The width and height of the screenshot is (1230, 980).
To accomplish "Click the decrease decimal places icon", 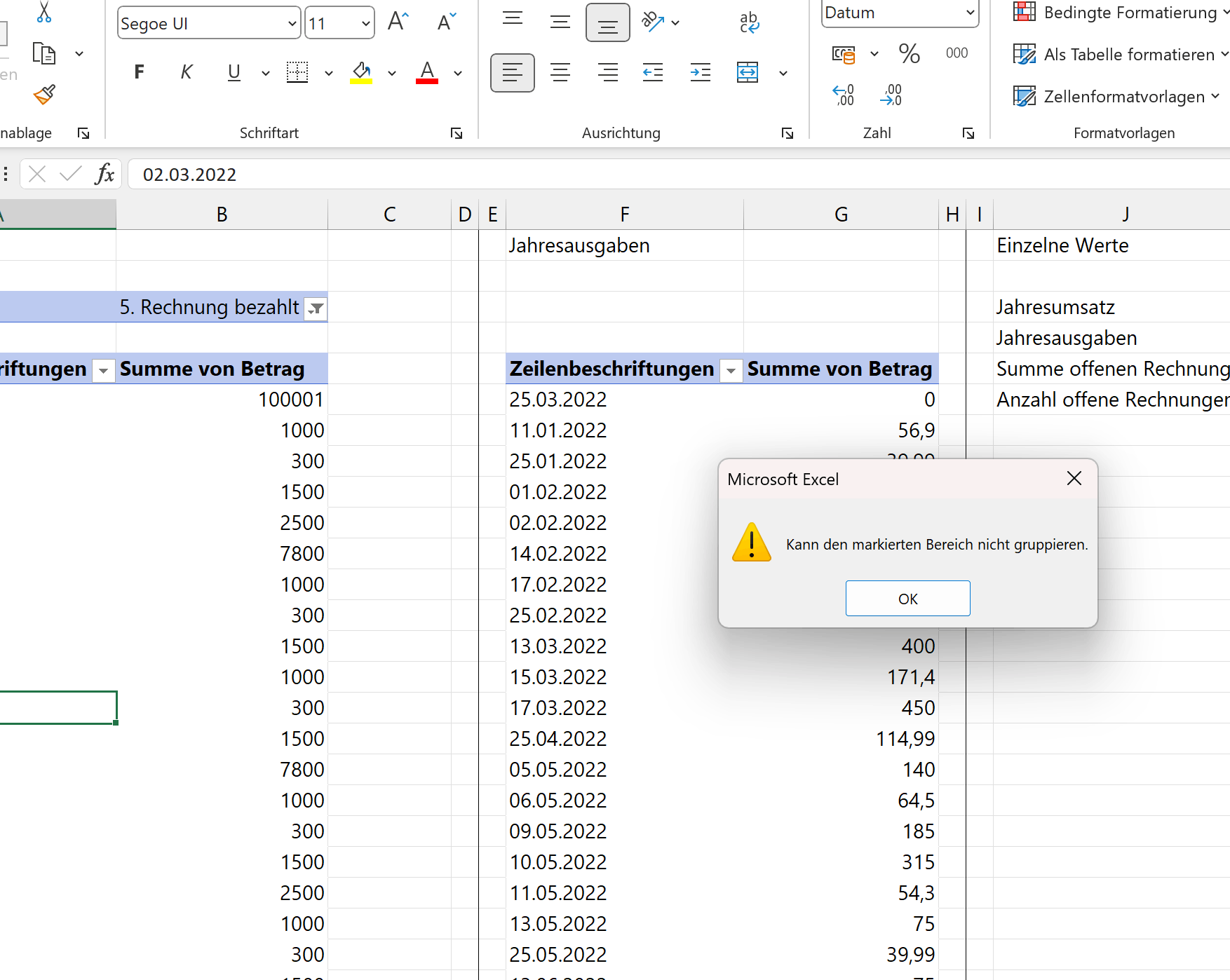I will click(891, 95).
